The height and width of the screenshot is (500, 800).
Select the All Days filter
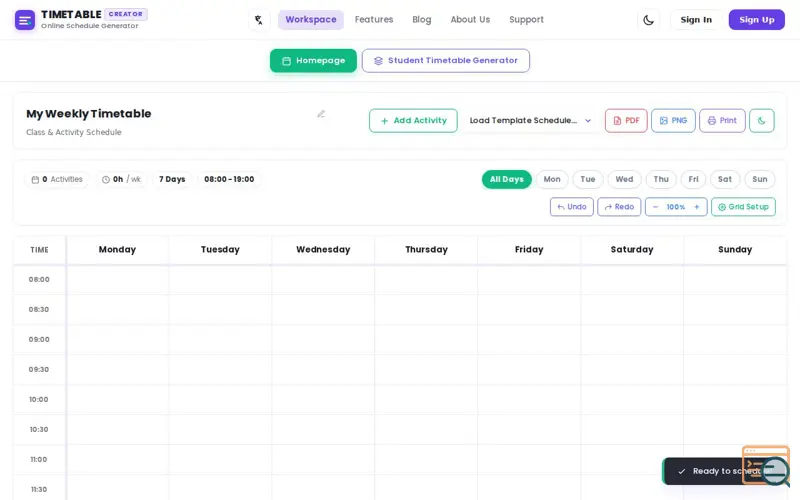pos(507,180)
